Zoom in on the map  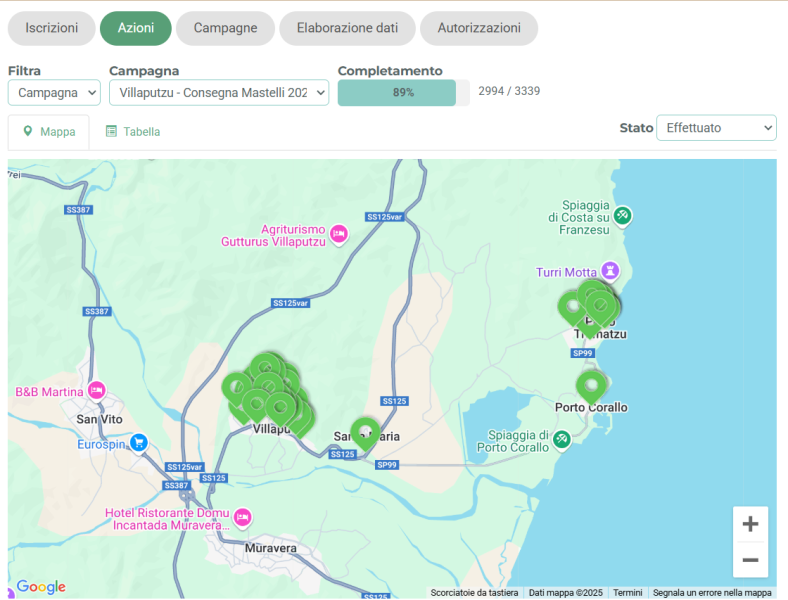[x=750, y=524]
